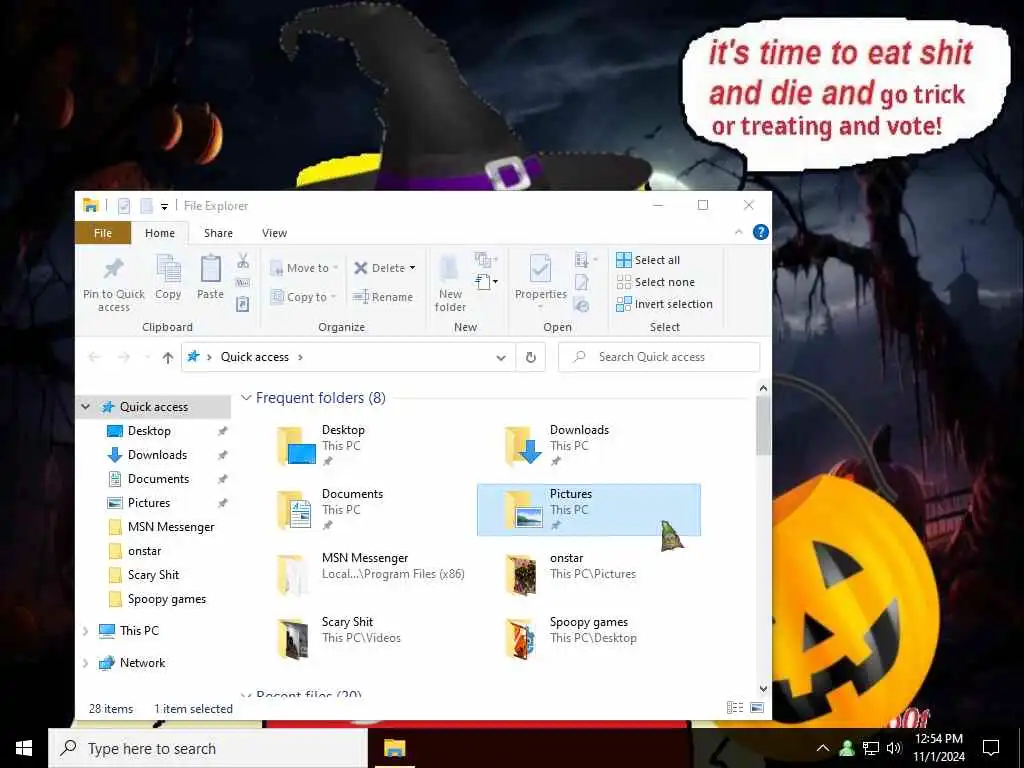Click the vertical scrollbar thumb
This screenshot has width=1024, height=768.
(763, 426)
